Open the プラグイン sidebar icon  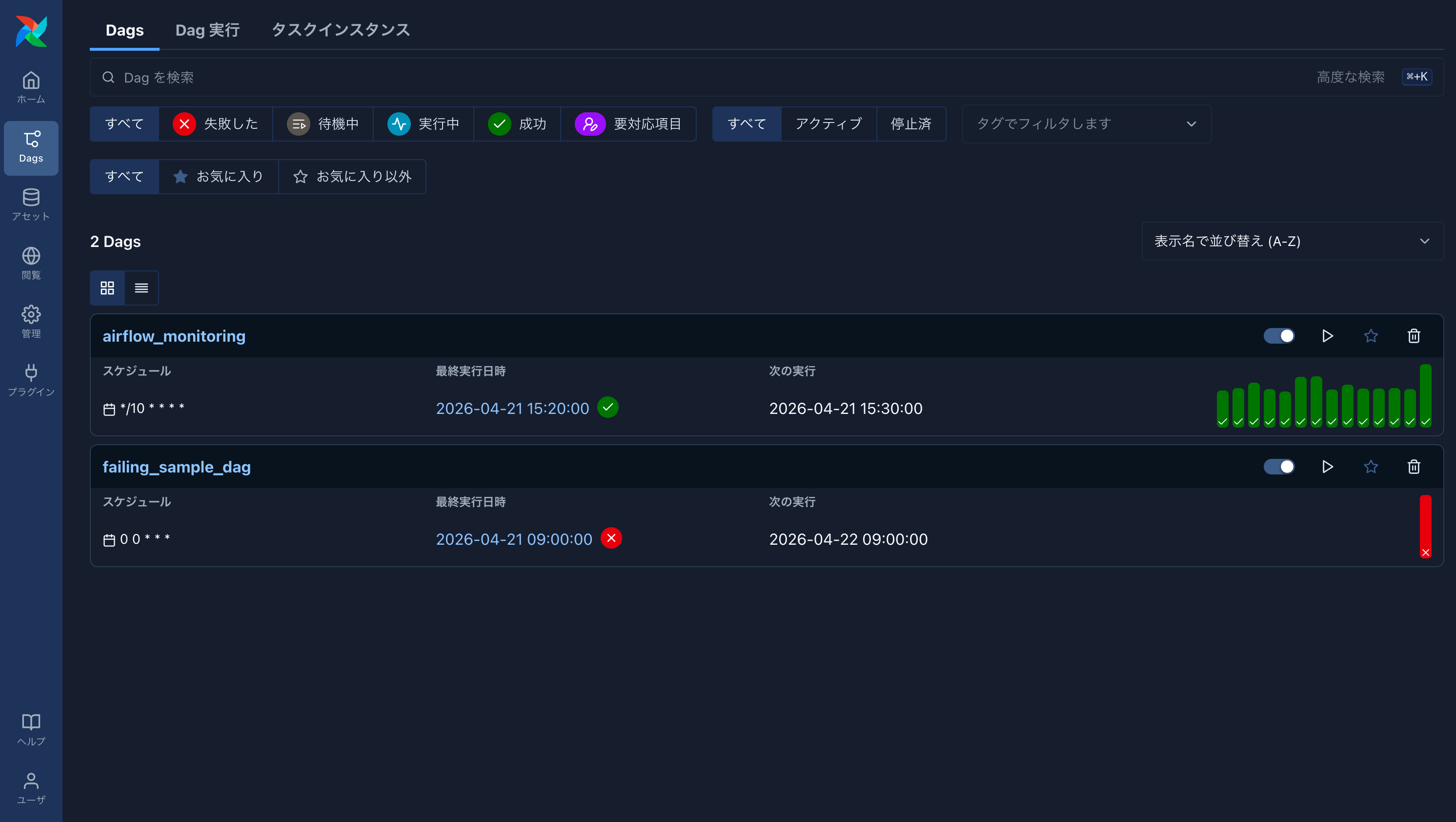tap(31, 379)
